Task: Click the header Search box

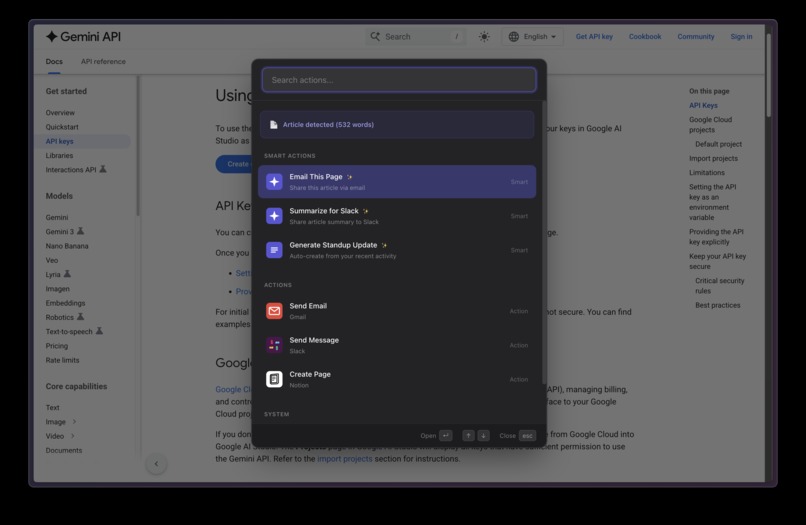Action: [x=416, y=37]
